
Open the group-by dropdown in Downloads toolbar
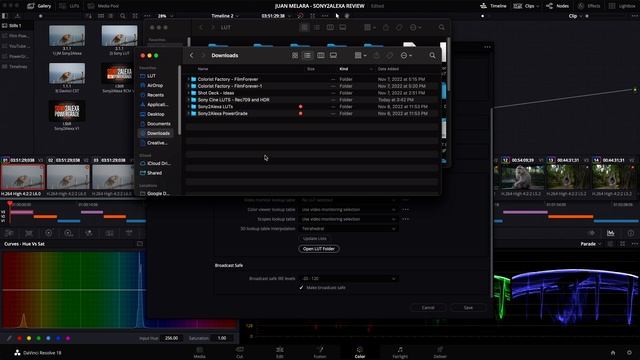(360, 56)
